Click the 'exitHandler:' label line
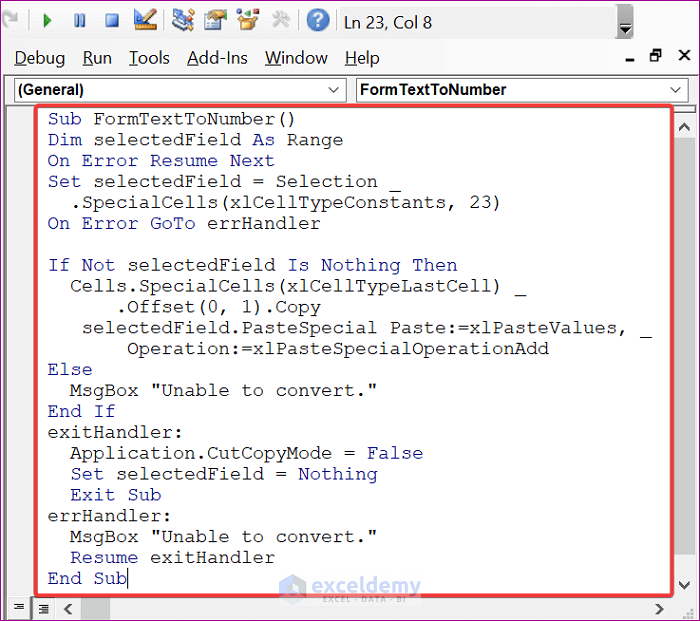 coord(115,432)
